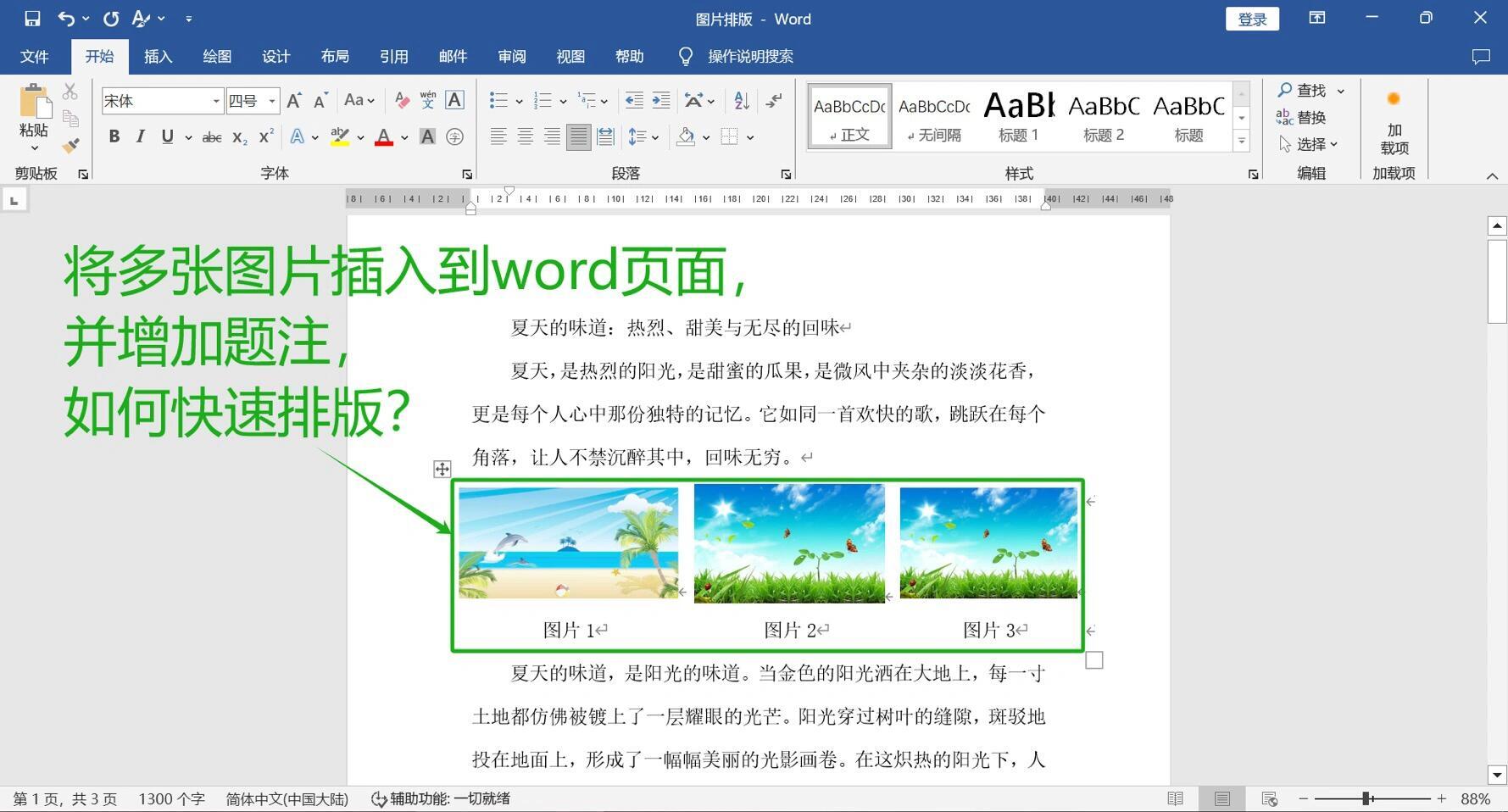Open bullet list dropdown arrow

coord(519,102)
